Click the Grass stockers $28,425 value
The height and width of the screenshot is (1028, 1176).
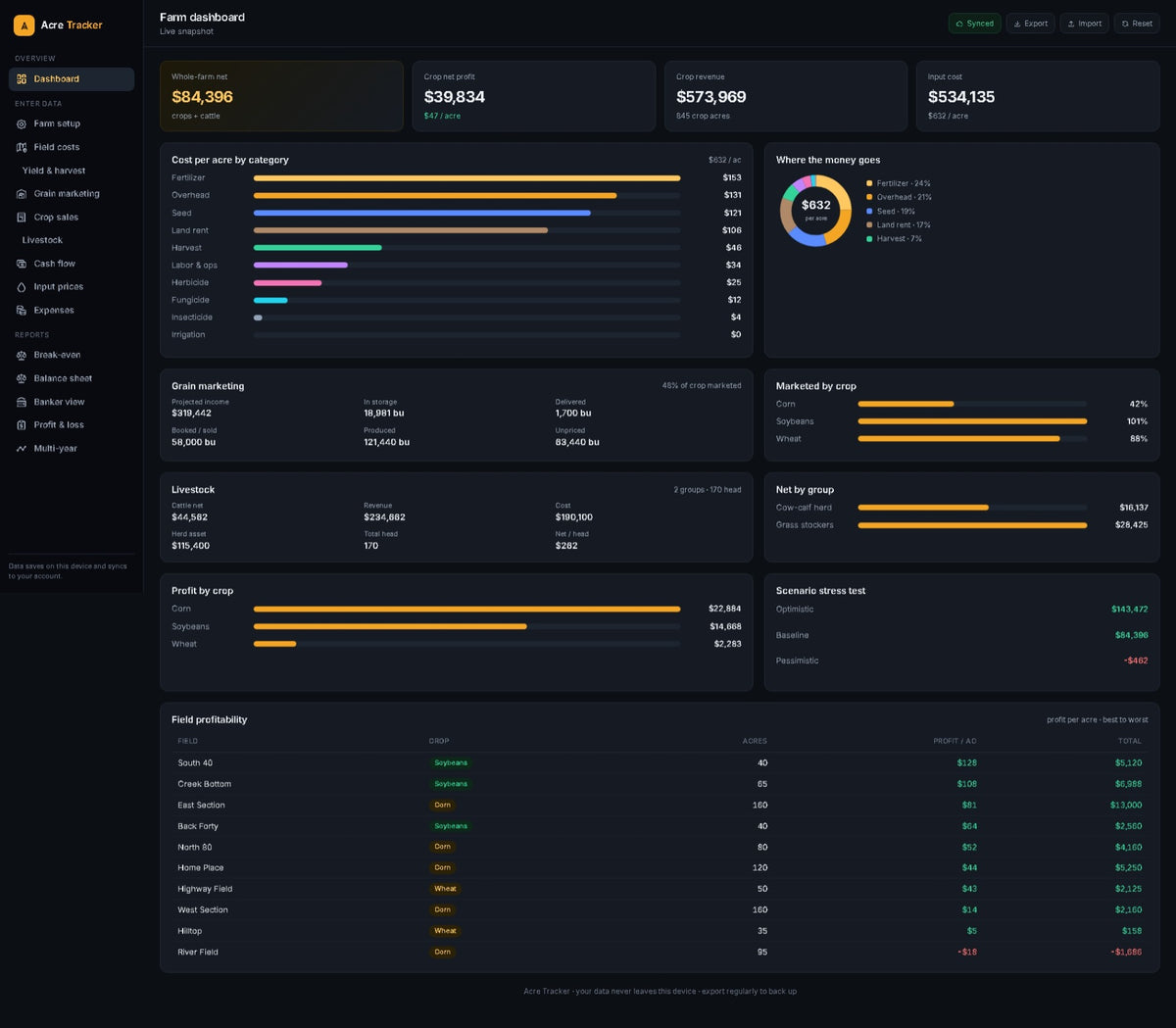tap(1132, 525)
